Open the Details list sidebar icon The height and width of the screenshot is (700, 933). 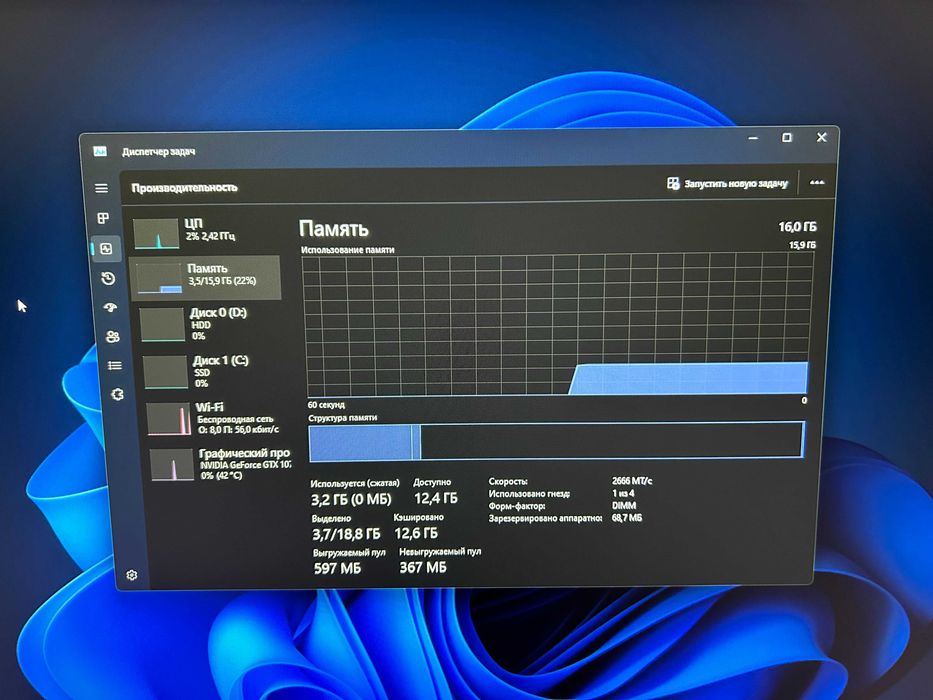coord(115,365)
